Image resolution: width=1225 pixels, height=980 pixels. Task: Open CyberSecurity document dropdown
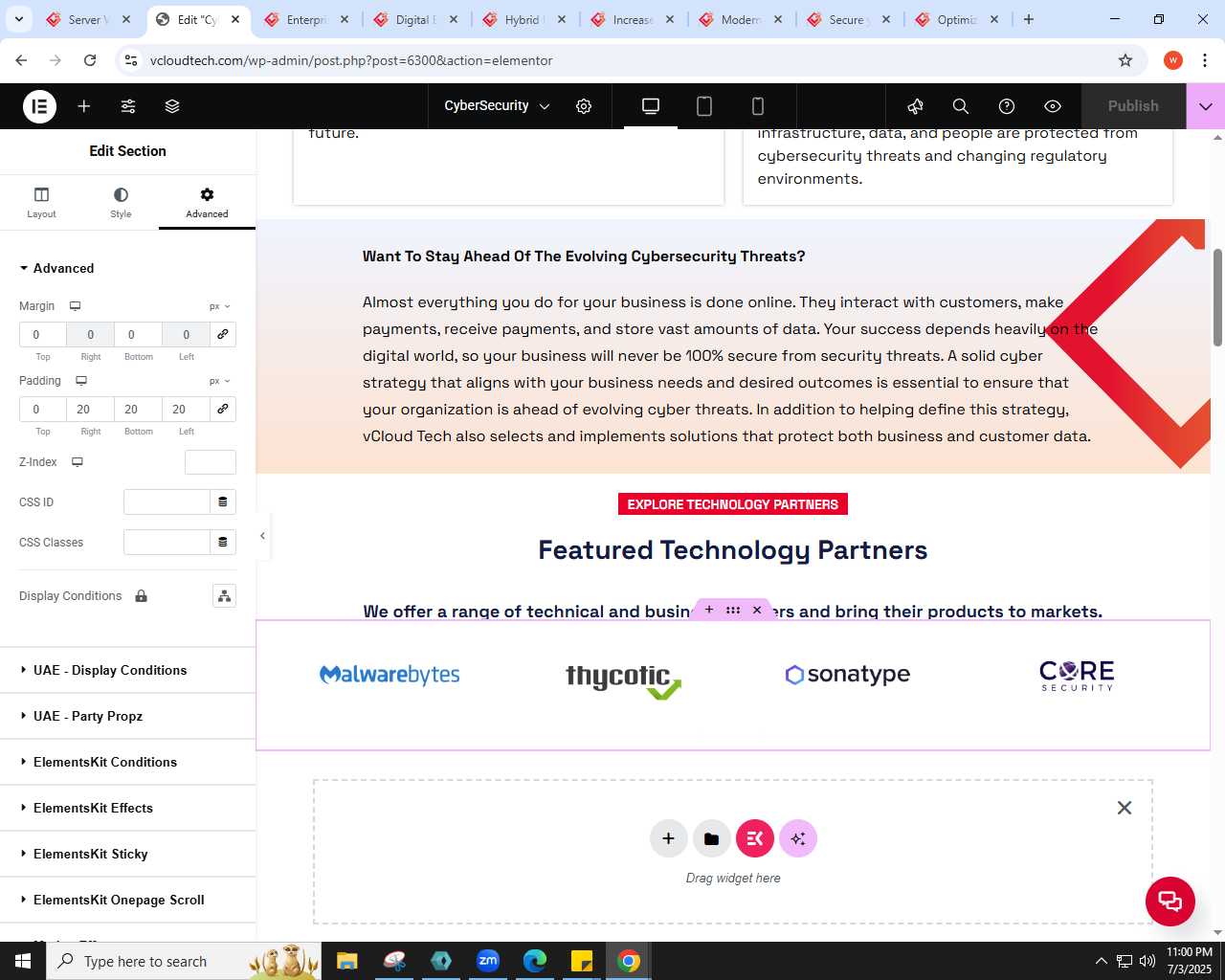coord(497,106)
